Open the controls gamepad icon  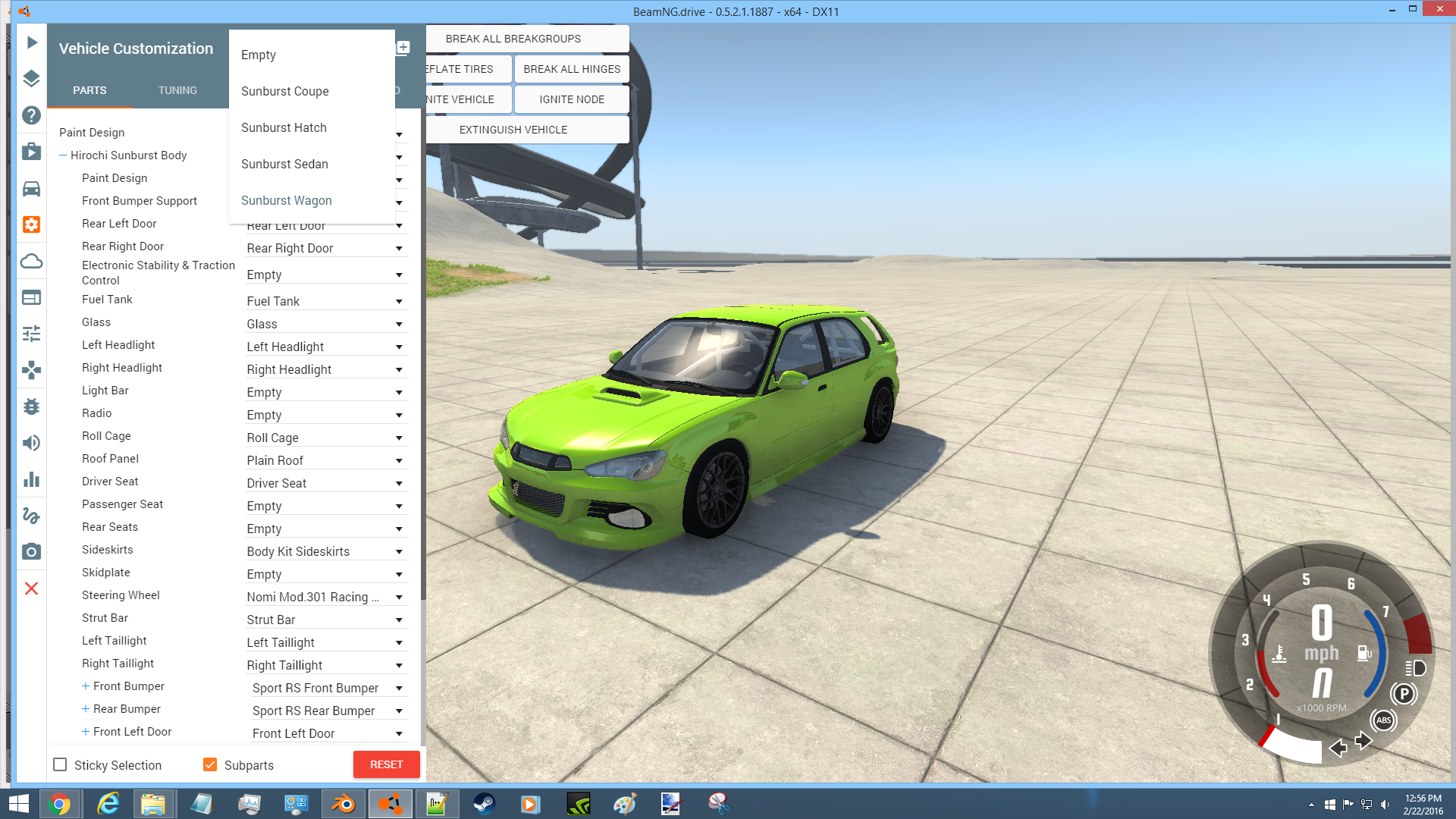(x=31, y=370)
